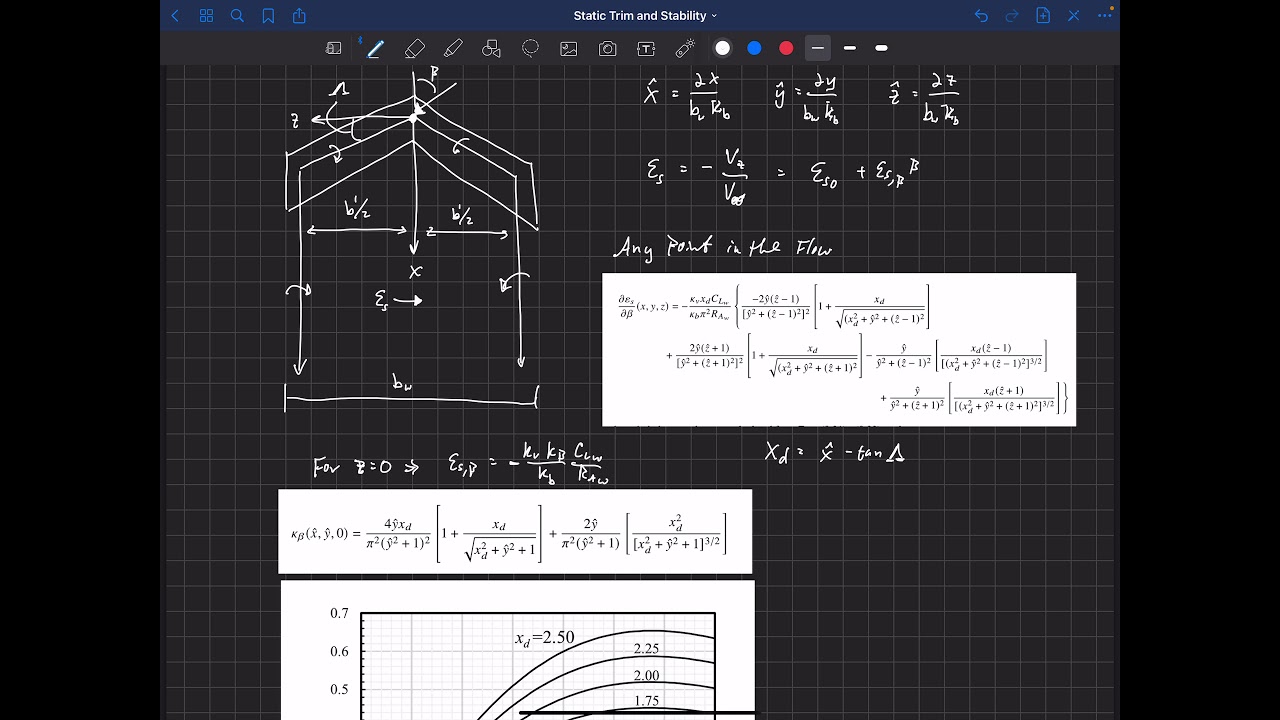Bookmark this page

pyautogui.click(x=268, y=16)
